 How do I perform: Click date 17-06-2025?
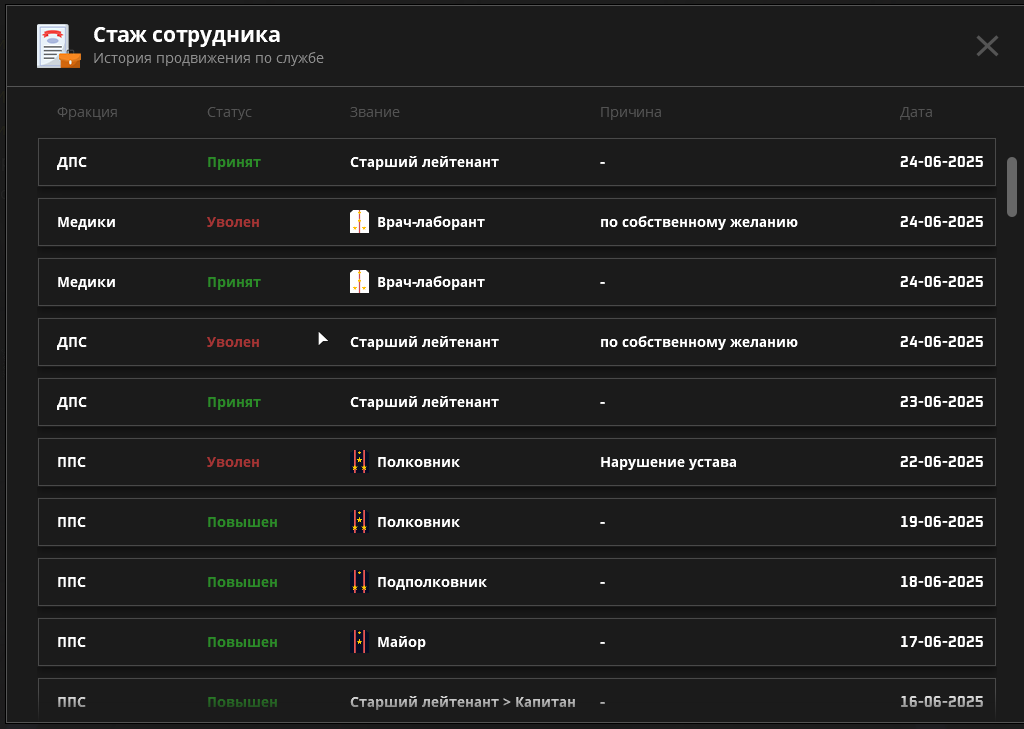point(941,642)
